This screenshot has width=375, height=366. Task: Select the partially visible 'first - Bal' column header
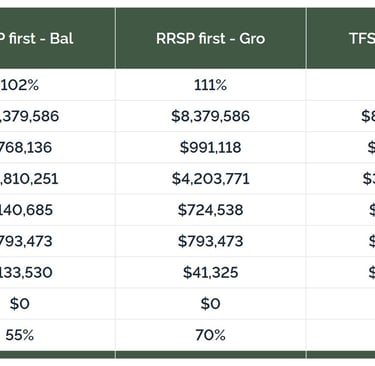(x=57, y=38)
